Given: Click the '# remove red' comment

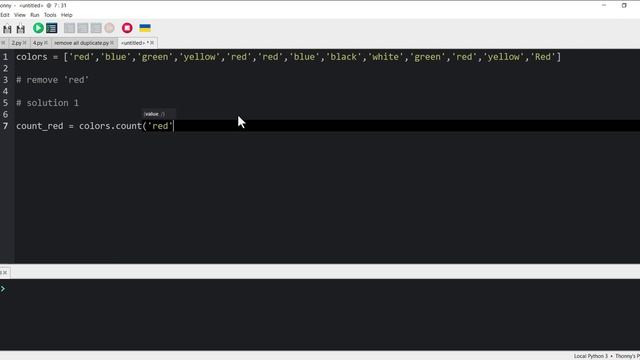Looking at the screenshot, I should pos(52,80).
